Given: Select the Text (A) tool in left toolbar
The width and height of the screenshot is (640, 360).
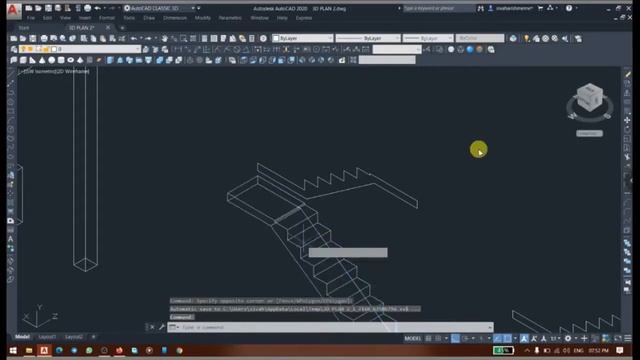Looking at the screenshot, I should pyautogui.click(x=11, y=239).
